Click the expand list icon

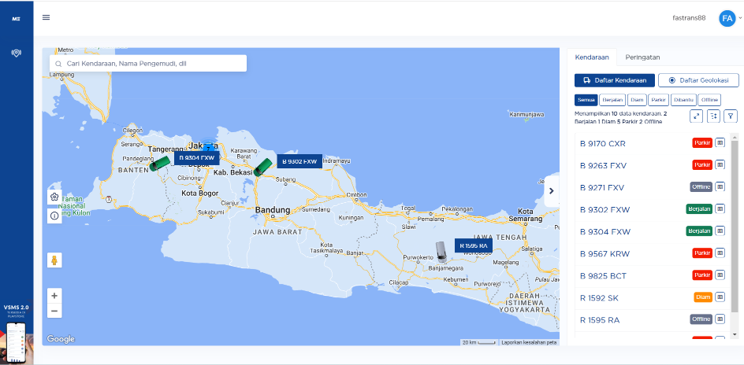pyautogui.click(x=696, y=116)
